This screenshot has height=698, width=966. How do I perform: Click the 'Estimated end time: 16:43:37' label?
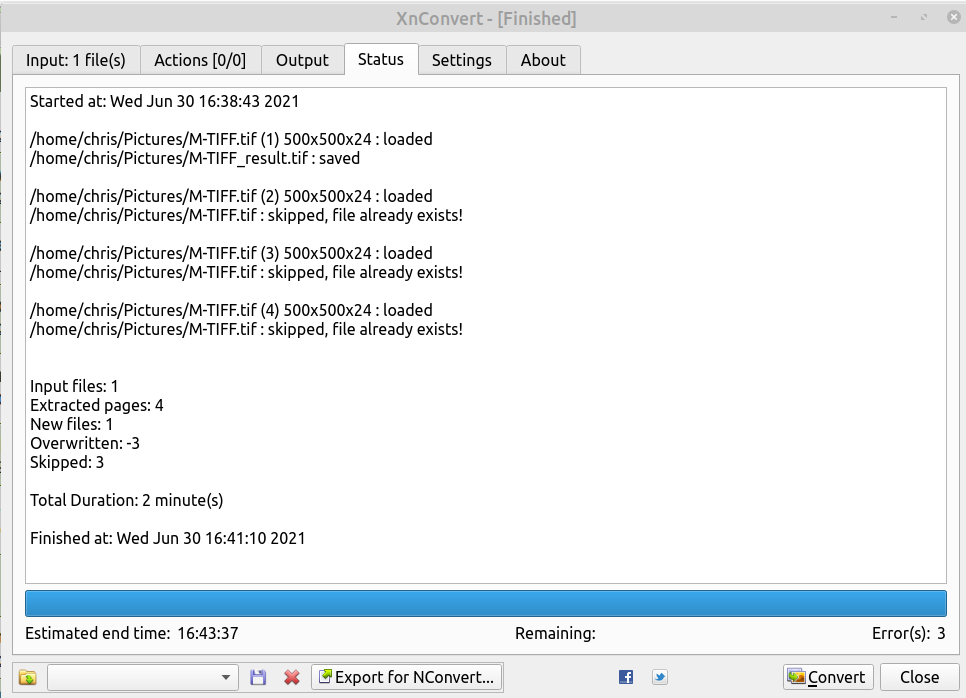pyautogui.click(x=132, y=633)
